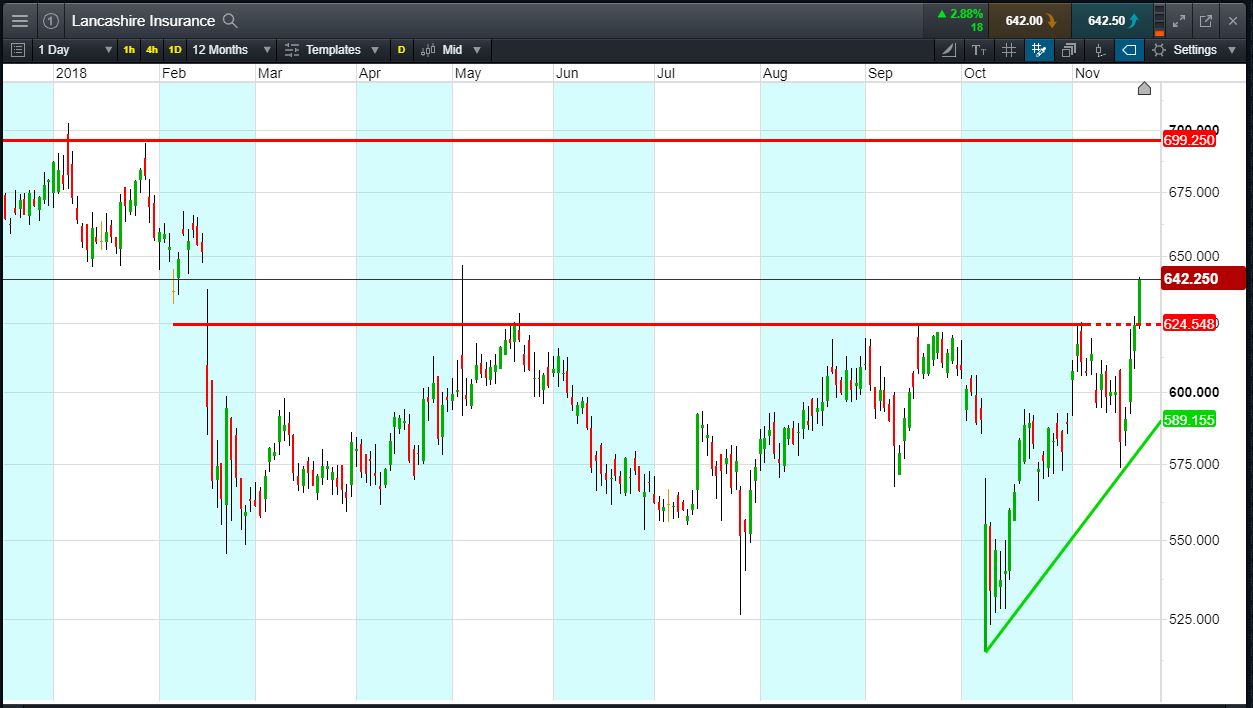Expand the Templates dropdown
Viewport: 1253px width, 708px height.
click(331, 49)
